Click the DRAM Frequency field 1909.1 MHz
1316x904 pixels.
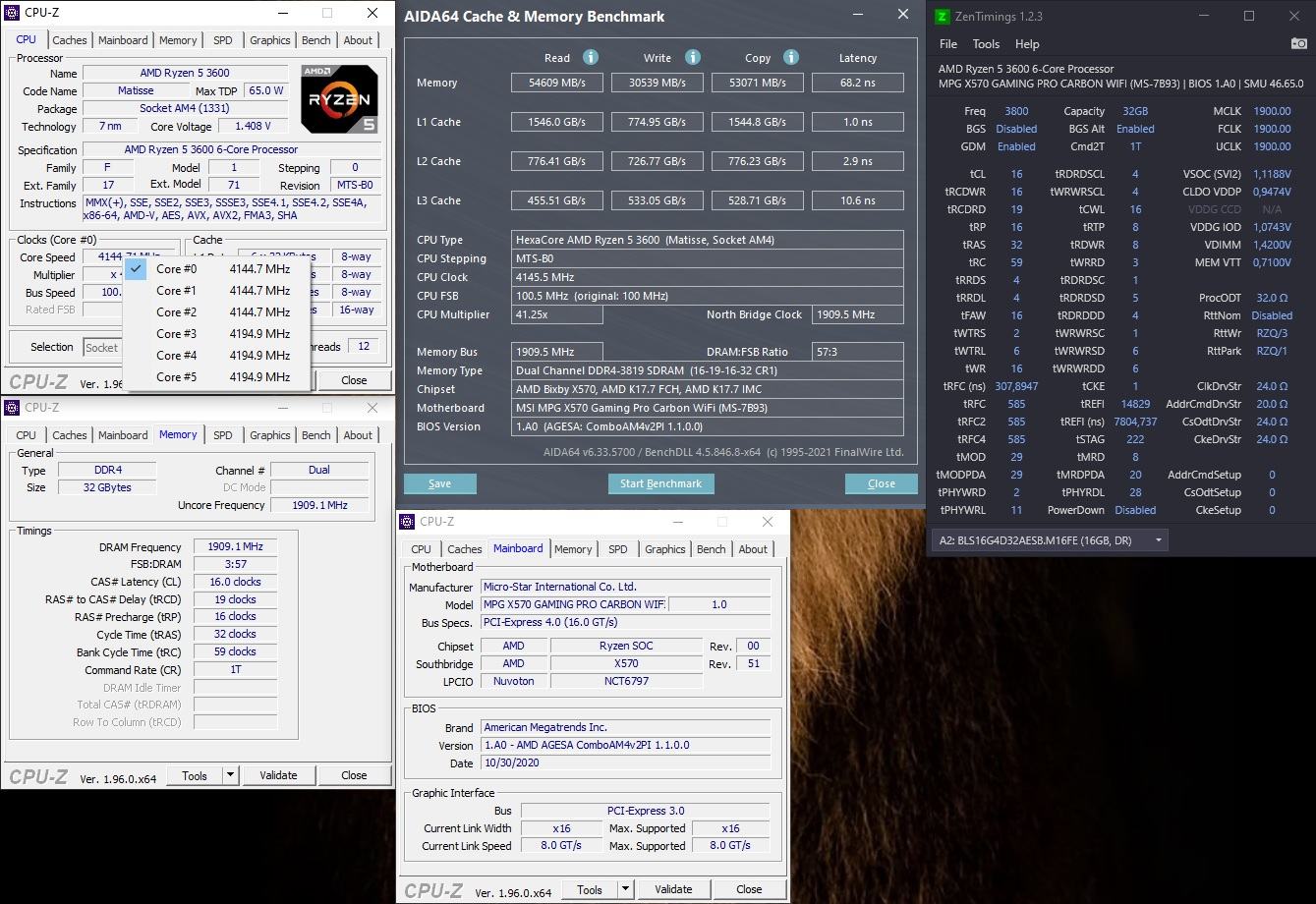point(235,547)
